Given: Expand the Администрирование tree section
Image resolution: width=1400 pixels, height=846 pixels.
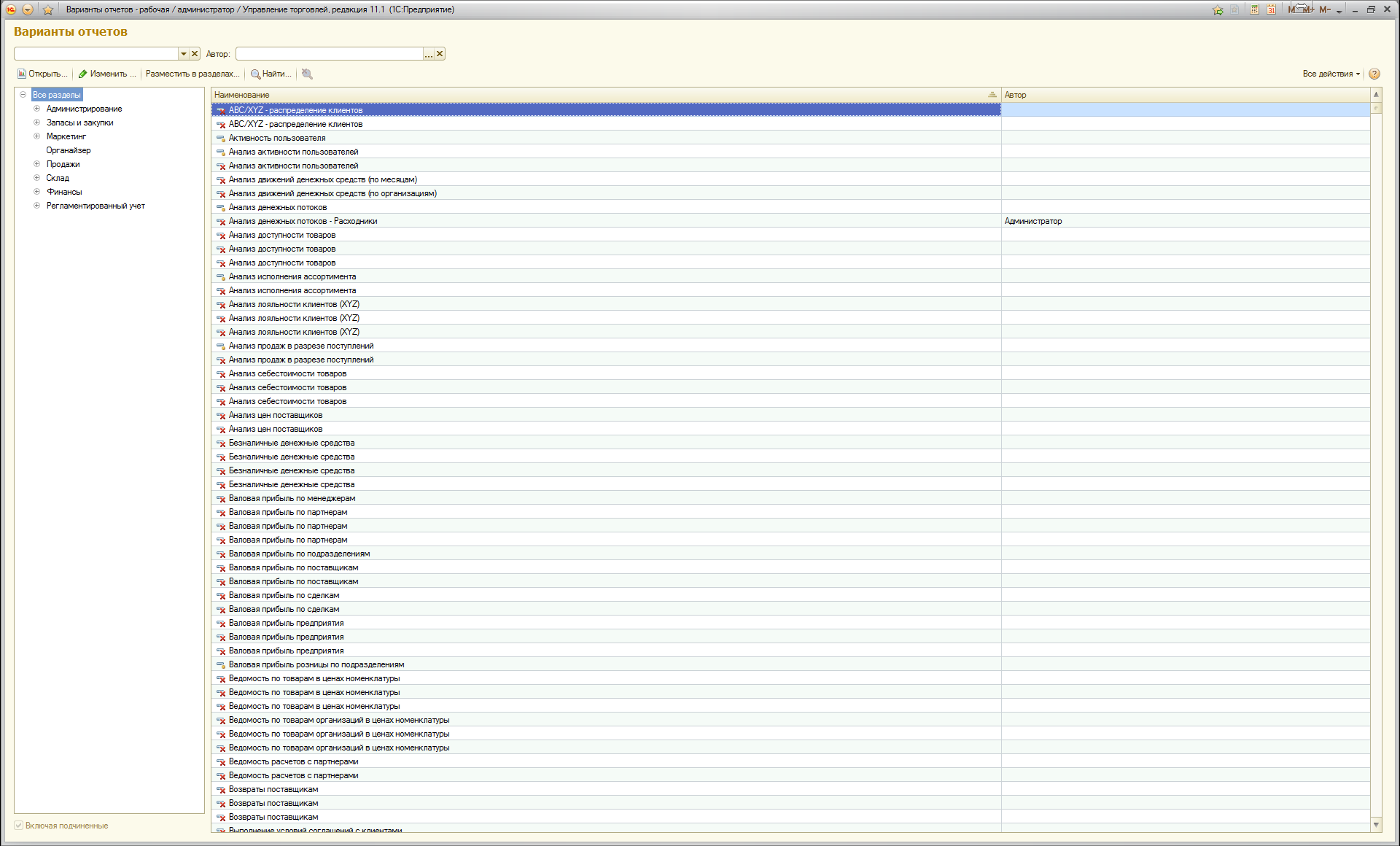Looking at the screenshot, I should (x=36, y=109).
